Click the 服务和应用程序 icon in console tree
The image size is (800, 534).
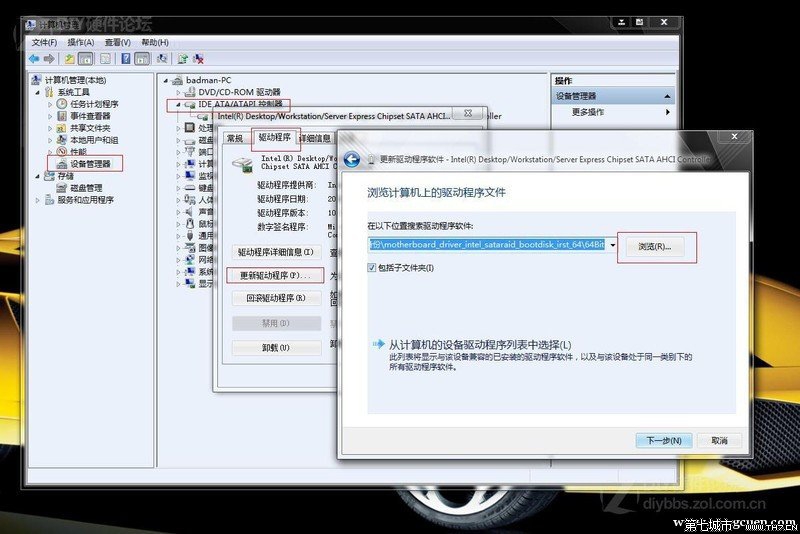pos(49,199)
